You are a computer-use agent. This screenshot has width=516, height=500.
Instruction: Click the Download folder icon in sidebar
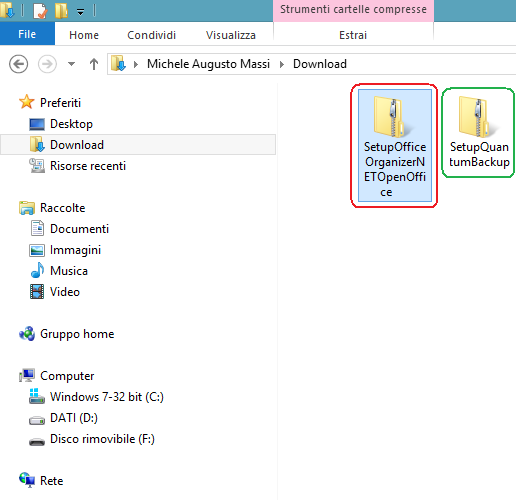[37, 144]
